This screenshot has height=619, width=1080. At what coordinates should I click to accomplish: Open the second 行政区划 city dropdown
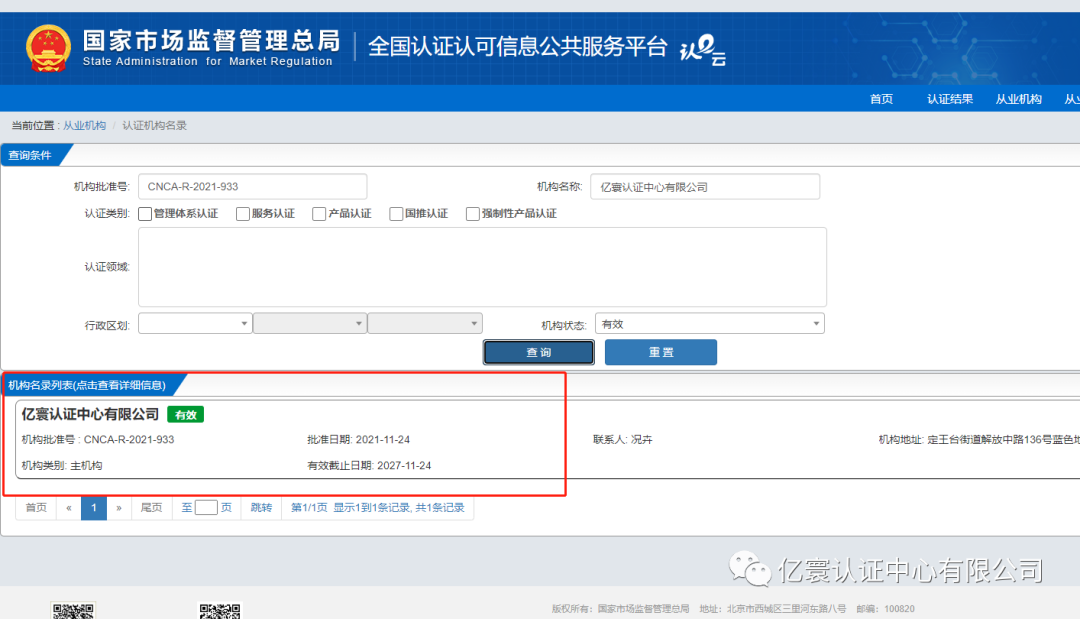(x=310, y=324)
